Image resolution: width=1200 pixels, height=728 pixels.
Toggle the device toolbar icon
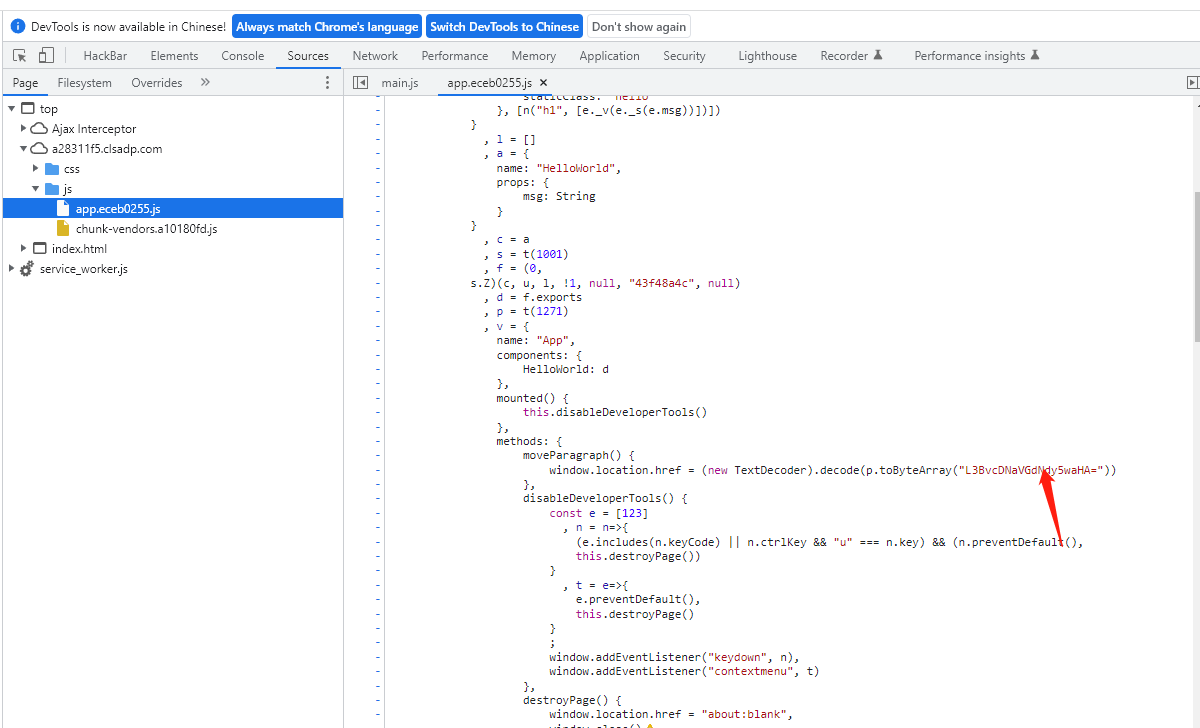click(x=46, y=56)
